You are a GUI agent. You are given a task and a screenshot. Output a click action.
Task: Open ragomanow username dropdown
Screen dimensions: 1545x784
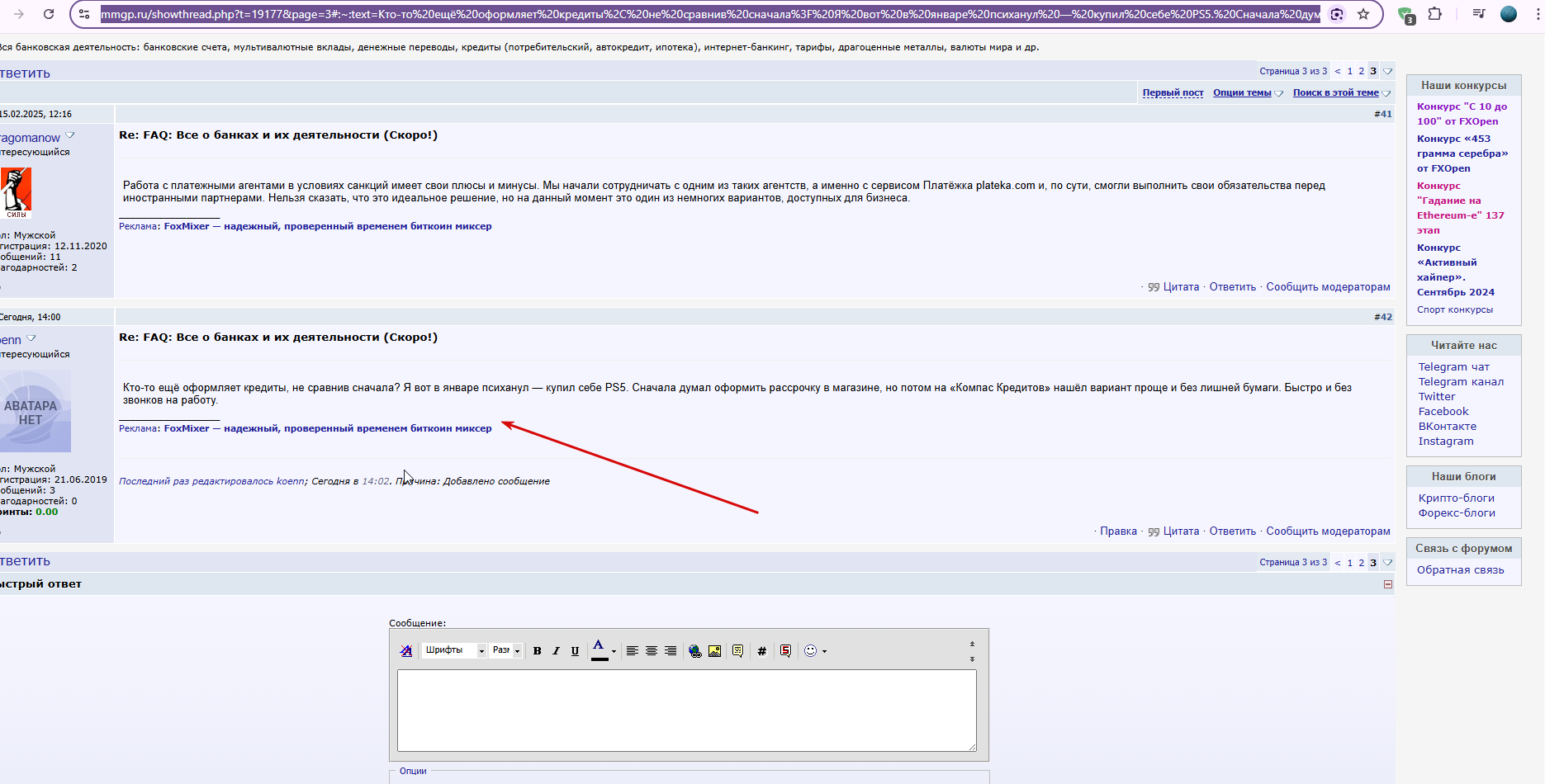70,135
